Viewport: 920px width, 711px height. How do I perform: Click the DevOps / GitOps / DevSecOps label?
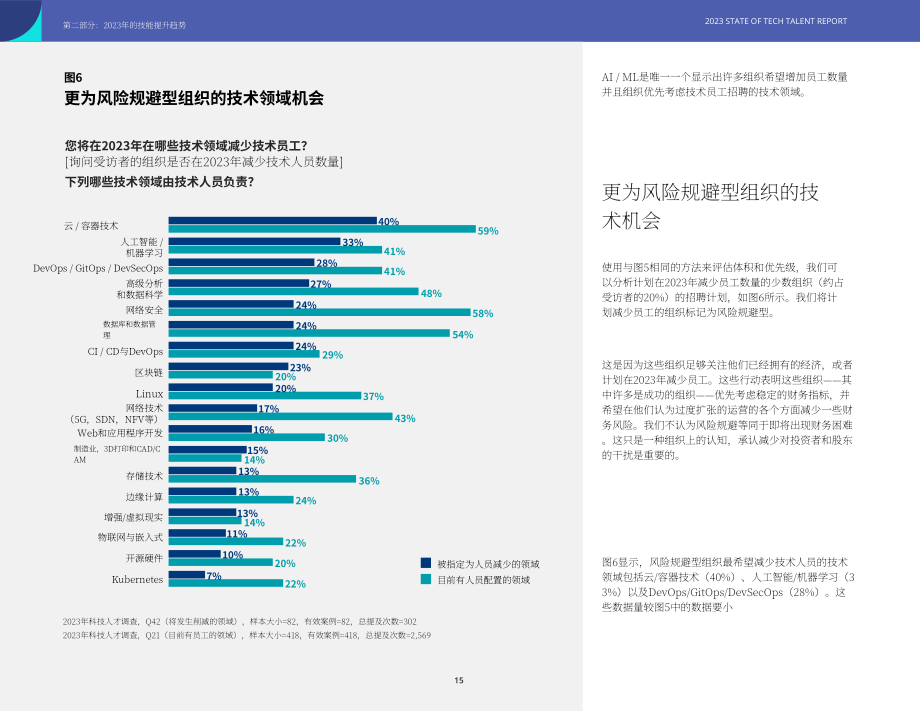(98, 268)
